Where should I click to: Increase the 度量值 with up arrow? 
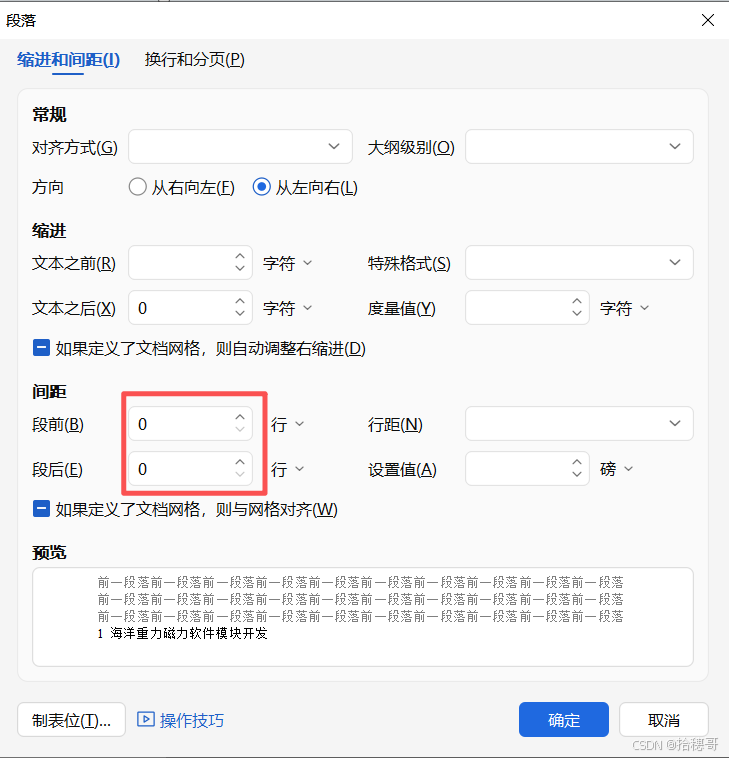click(x=577, y=301)
